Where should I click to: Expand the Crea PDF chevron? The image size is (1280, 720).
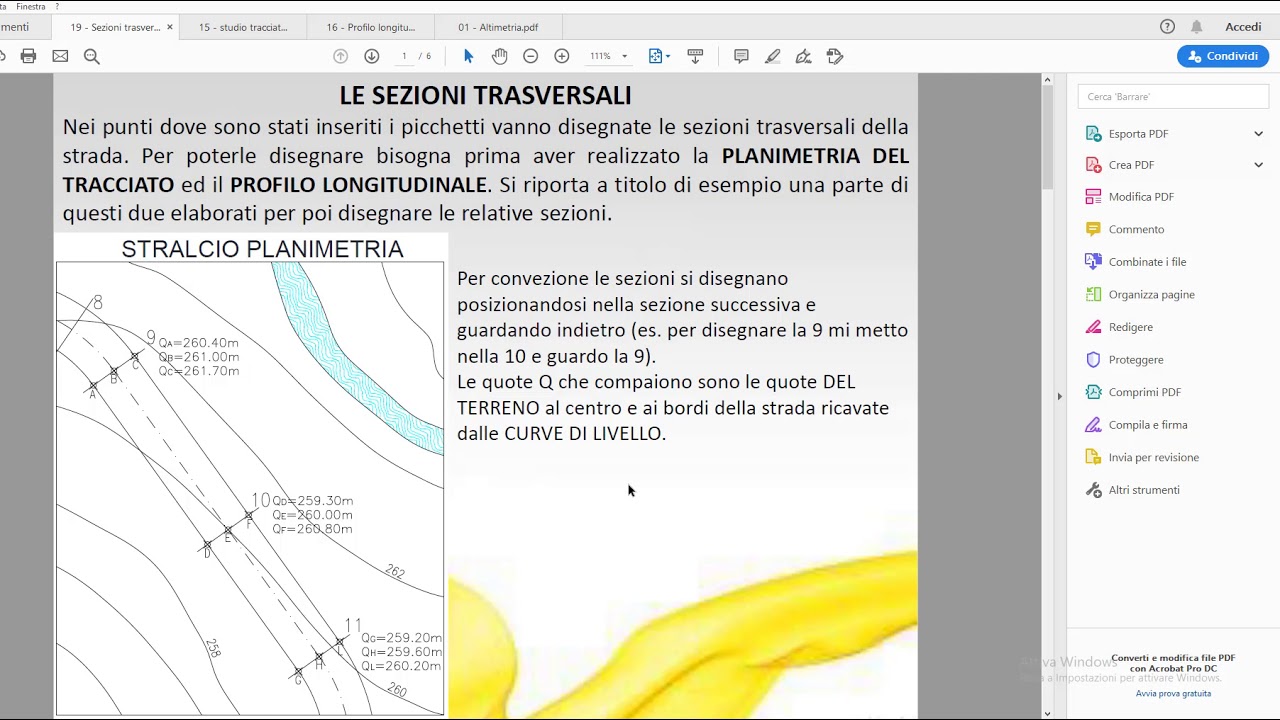[1258, 165]
